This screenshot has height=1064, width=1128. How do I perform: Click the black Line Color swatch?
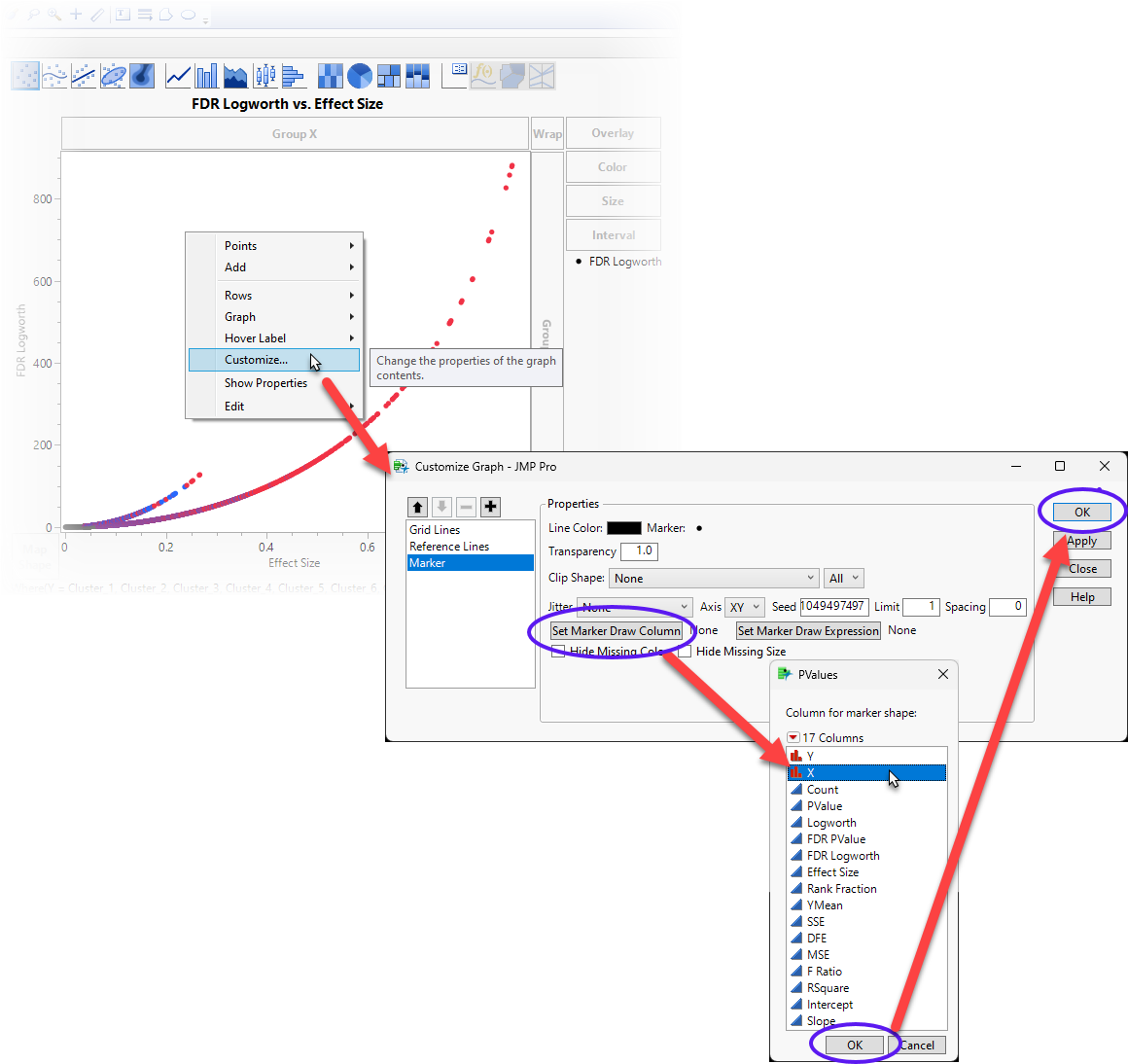623,528
